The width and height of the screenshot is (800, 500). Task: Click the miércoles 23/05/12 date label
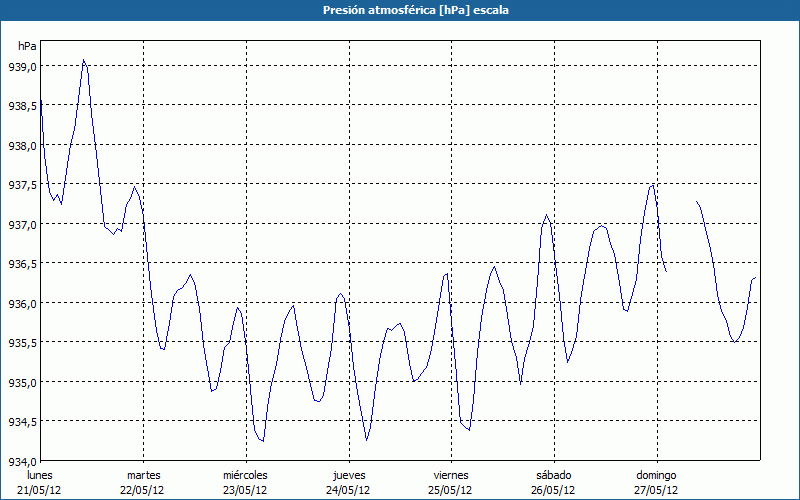coord(245,482)
